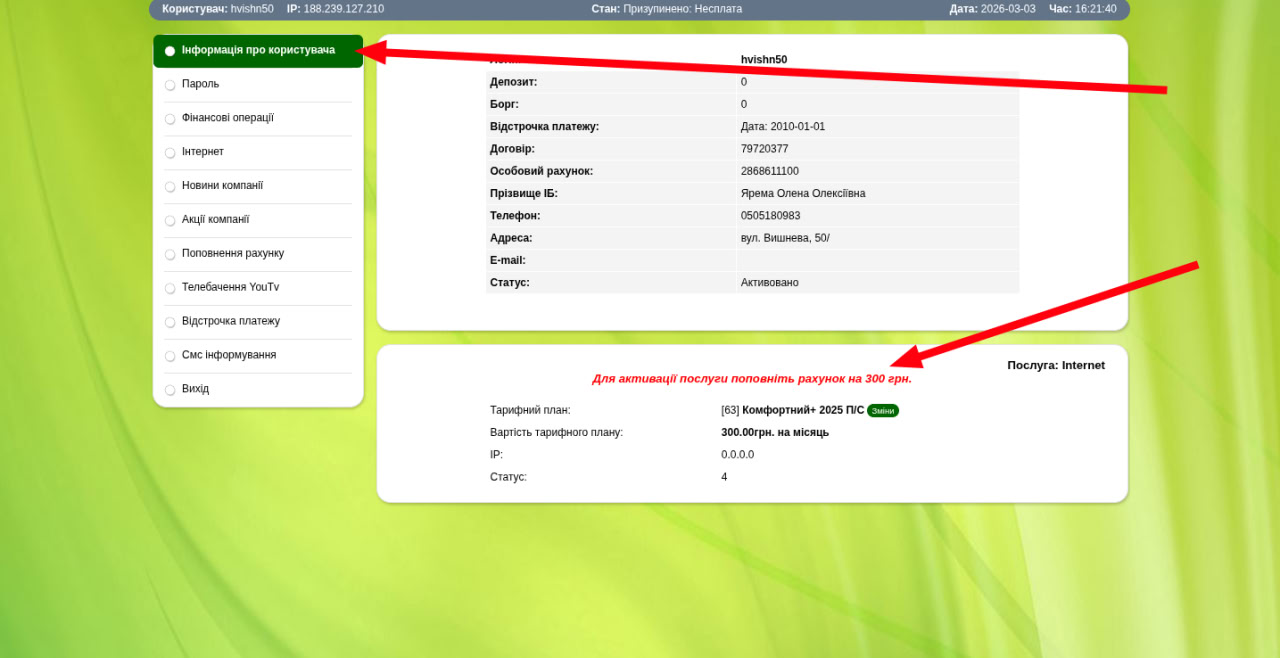Click IP 188.239.127.210 in top bar
This screenshot has width=1280, height=658.
(335, 9)
